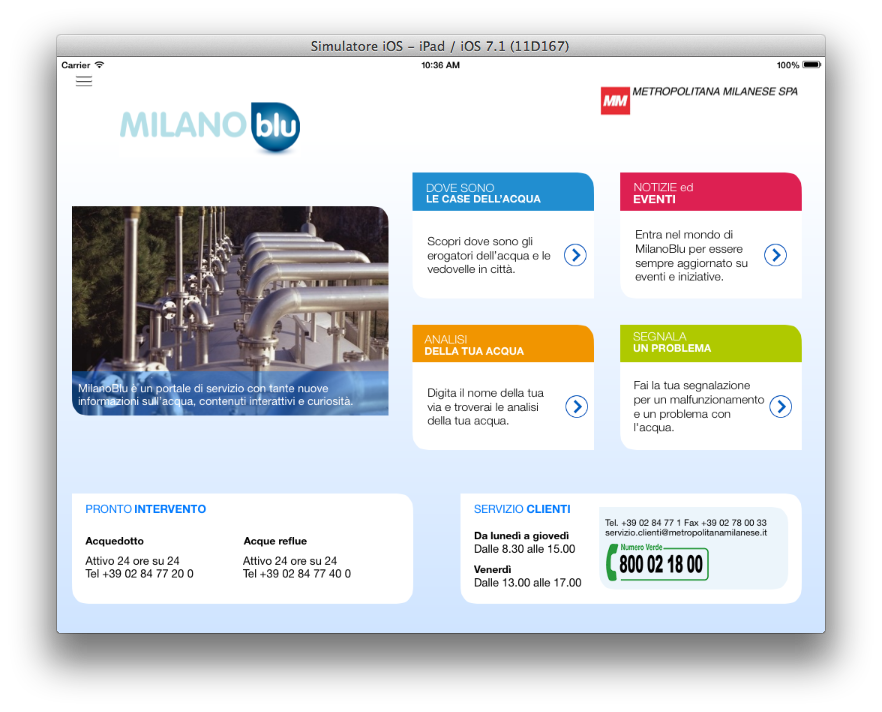Click the Metropolitana Milanese SPA text

(x=715, y=91)
